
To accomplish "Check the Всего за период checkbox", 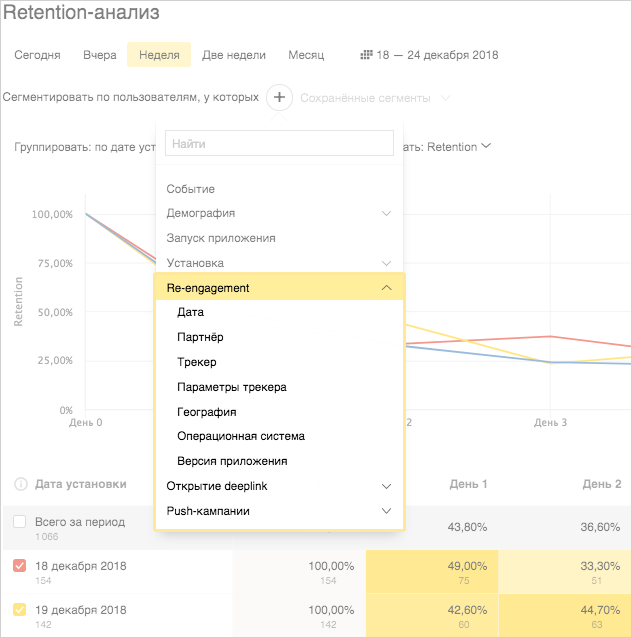I will click(20, 522).
